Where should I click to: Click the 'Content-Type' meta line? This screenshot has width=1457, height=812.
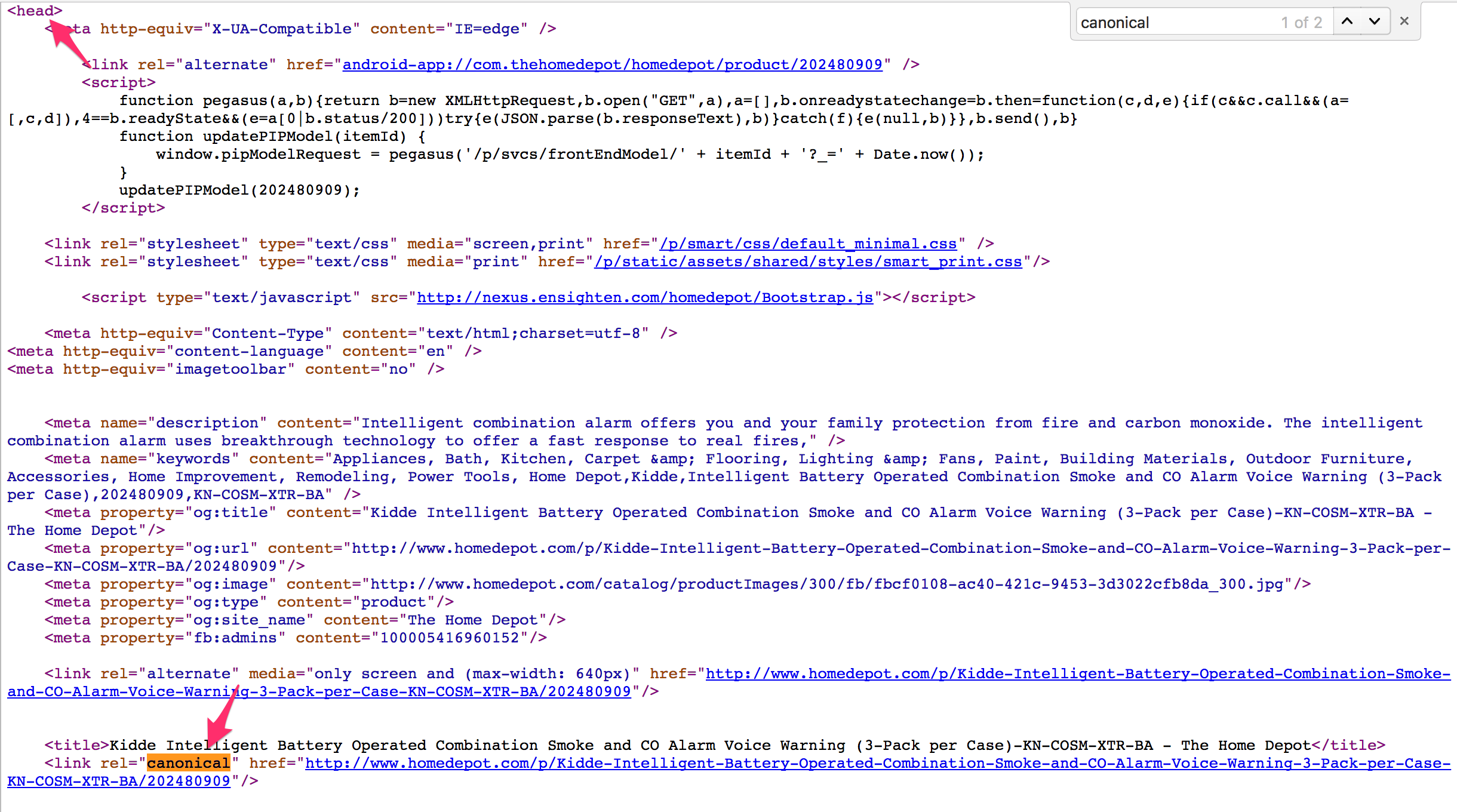click(x=361, y=333)
